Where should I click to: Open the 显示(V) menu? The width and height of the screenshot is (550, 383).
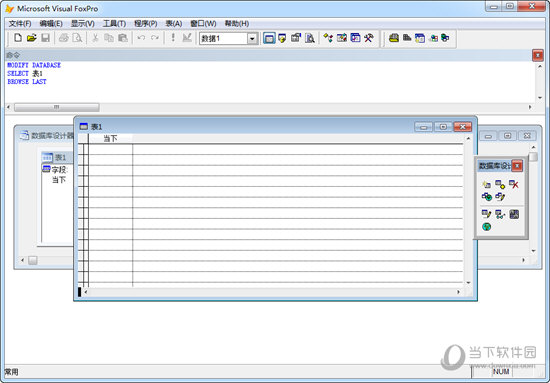point(83,23)
